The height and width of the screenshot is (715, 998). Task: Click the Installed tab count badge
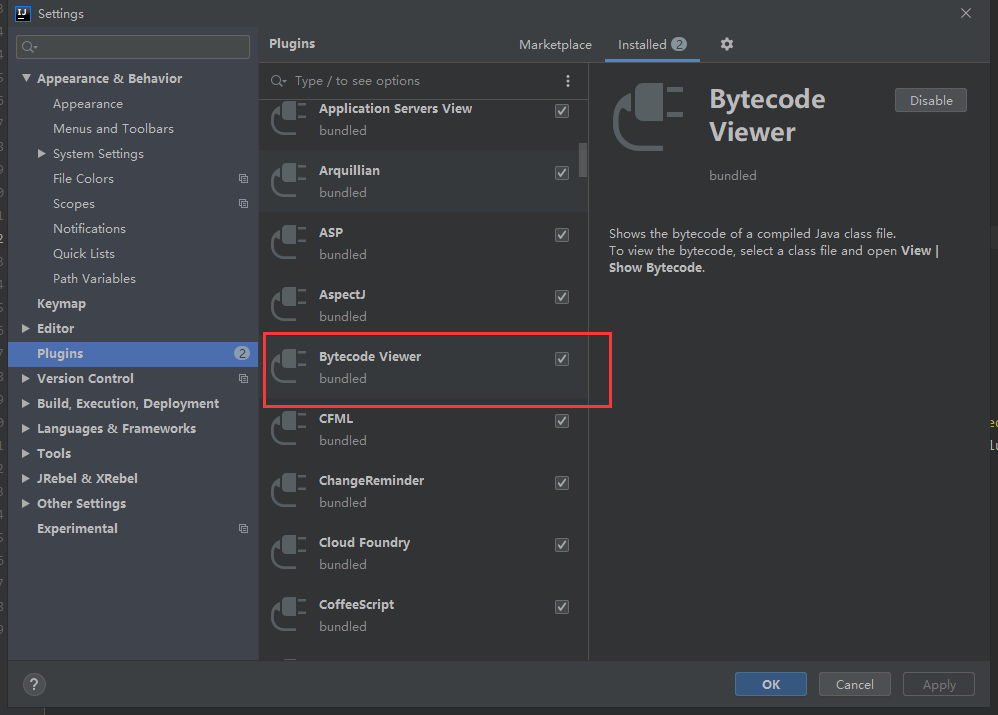click(679, 44)
